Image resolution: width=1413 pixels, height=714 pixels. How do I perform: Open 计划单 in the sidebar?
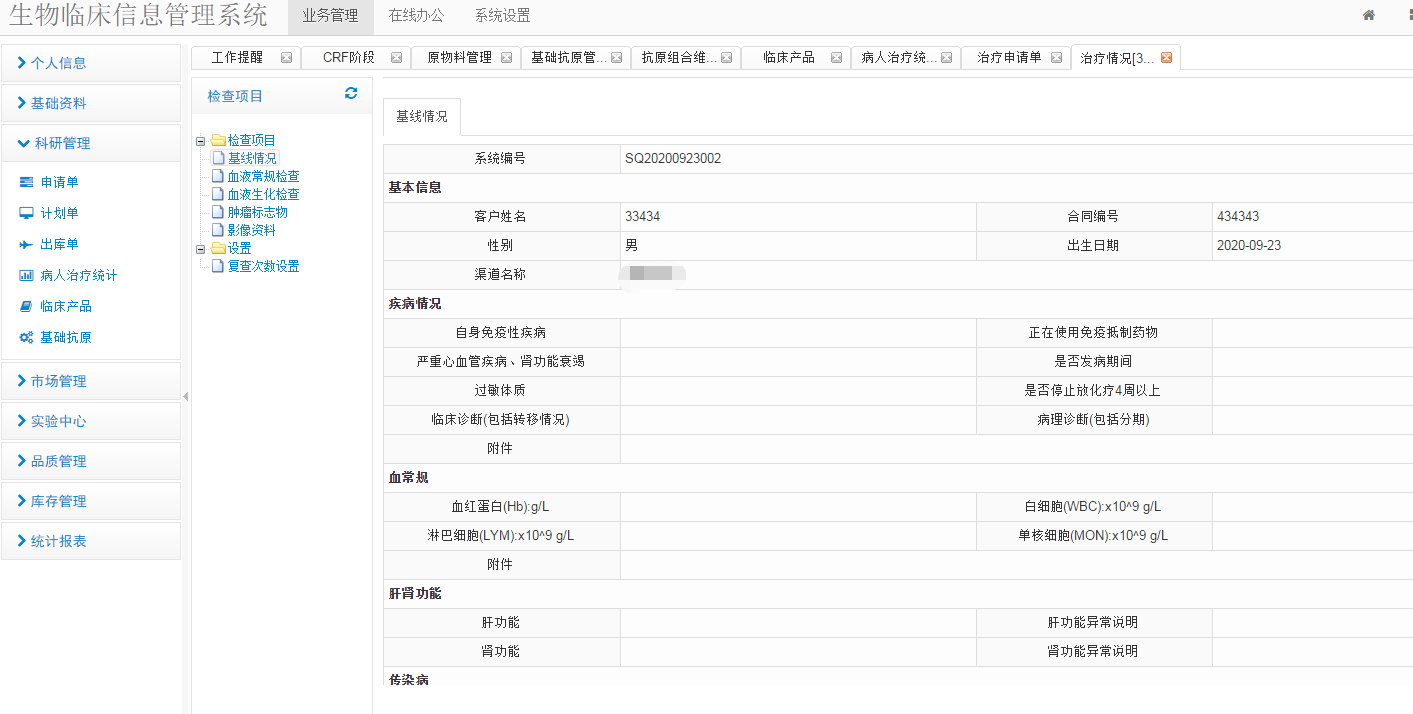(x=59, y=213)
